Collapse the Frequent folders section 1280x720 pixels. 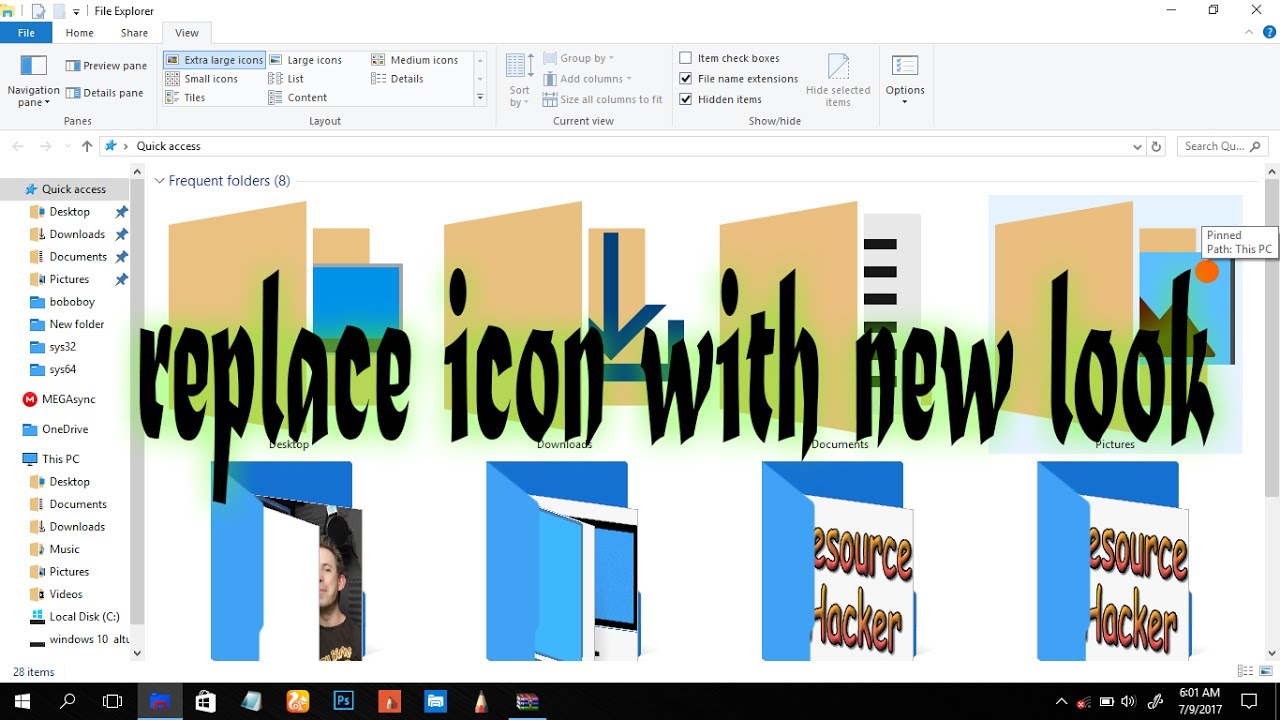point(159,180)
